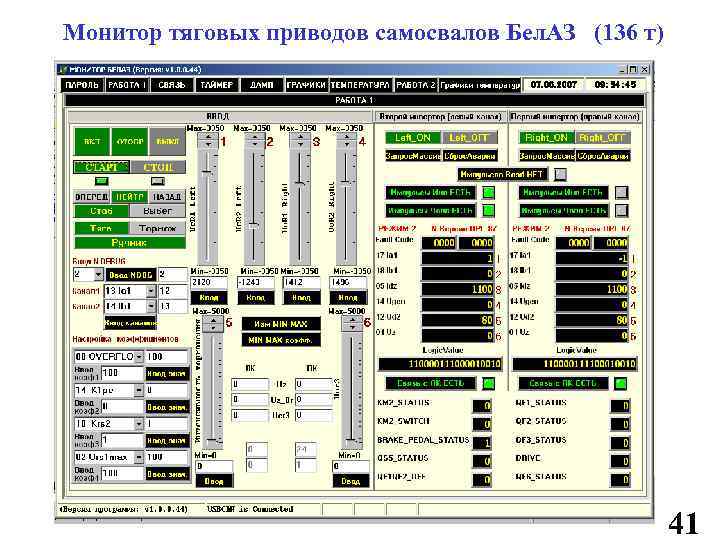Select the Тормоз mode
Image resolution: width=720 pixels, height=540 pixels.
[158, 228]
